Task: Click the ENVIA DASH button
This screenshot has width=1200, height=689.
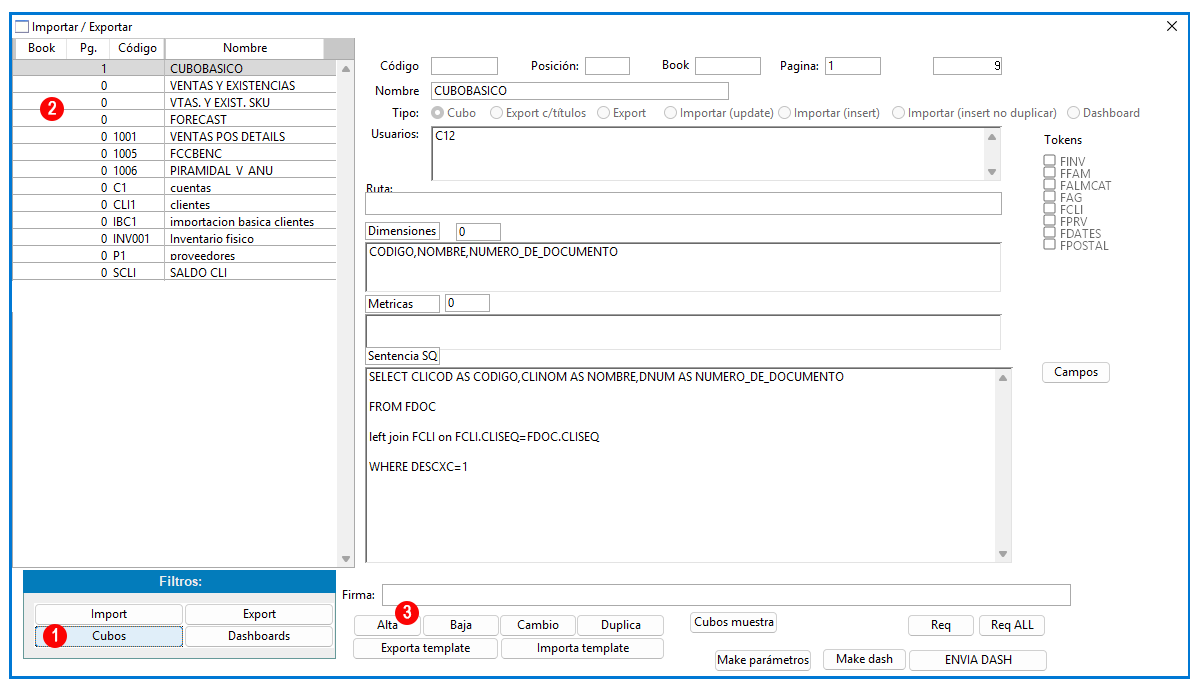Action: (978, 660)
